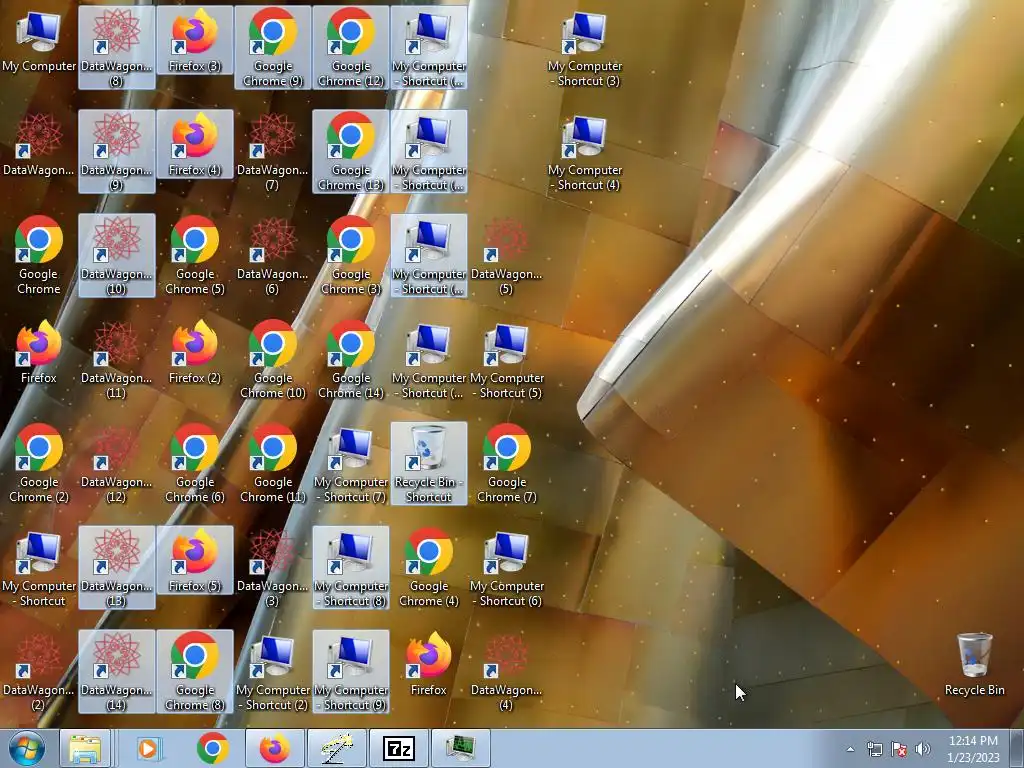This screenshot has width=1024, height=768.
Task: Click the DataWagon (14) shortcut
Action: coord(116,671)
